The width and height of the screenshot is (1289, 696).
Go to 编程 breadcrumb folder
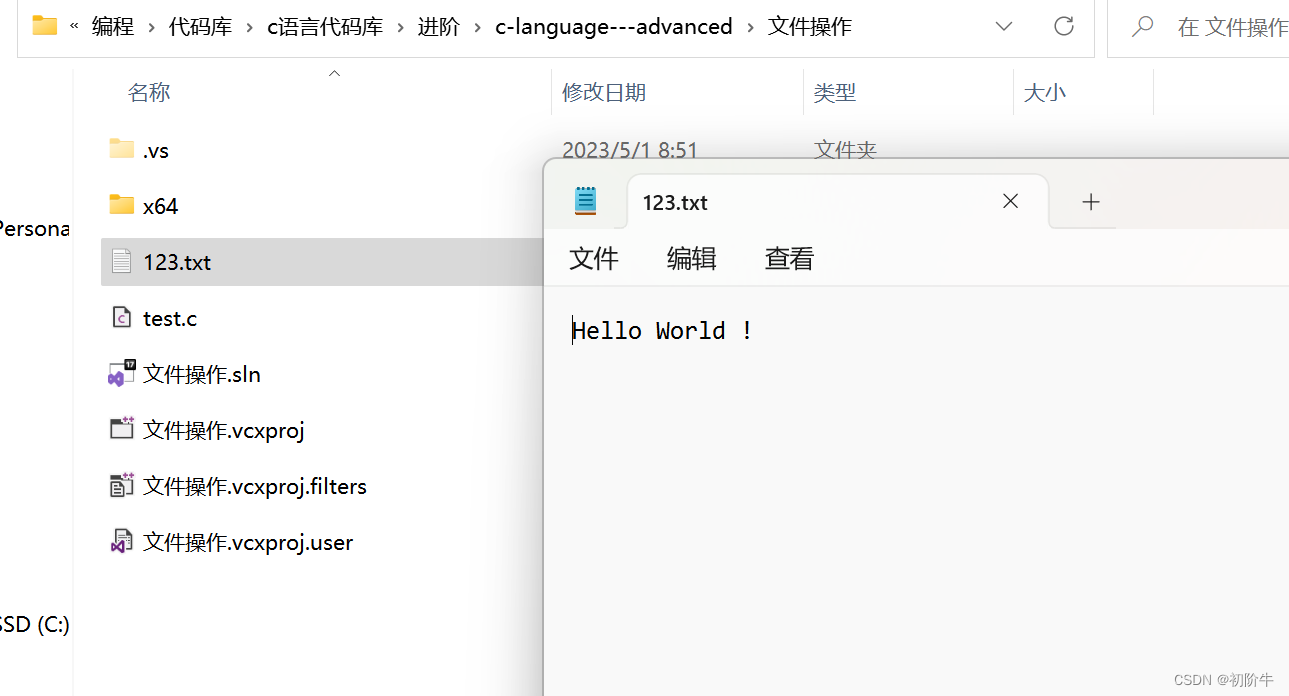[113, 27]
